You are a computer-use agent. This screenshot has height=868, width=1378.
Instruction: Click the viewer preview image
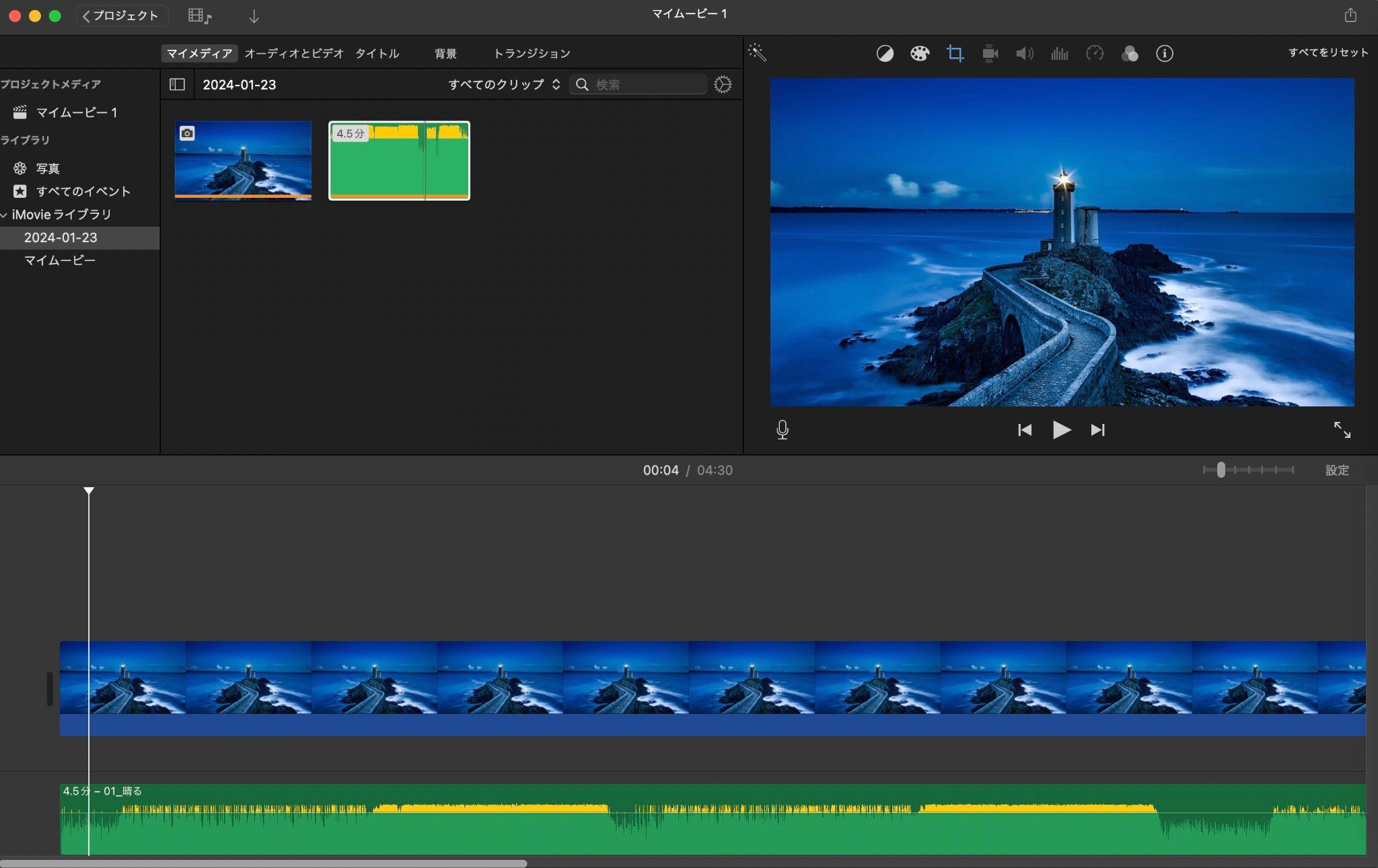(x=1062, y=242)
